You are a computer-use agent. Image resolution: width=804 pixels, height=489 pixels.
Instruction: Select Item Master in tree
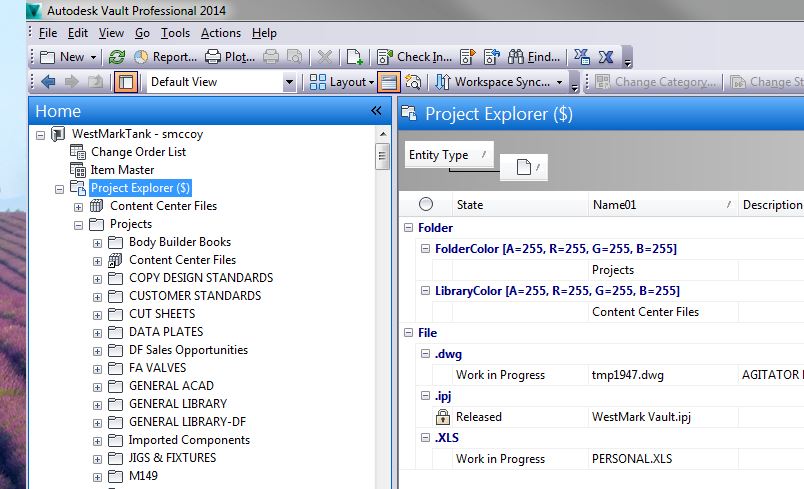click(122, 170)
